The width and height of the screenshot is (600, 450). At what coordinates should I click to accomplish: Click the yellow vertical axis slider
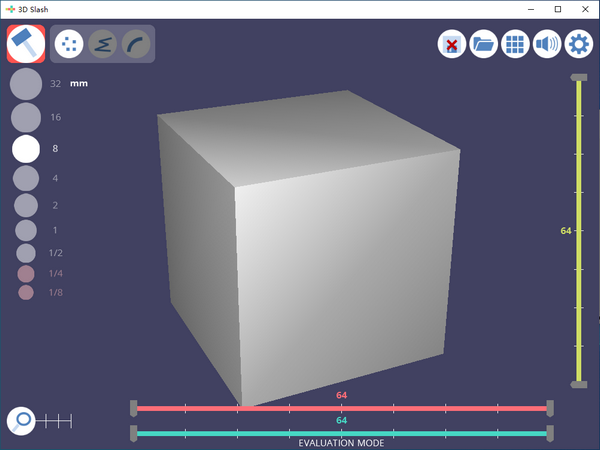577,230
